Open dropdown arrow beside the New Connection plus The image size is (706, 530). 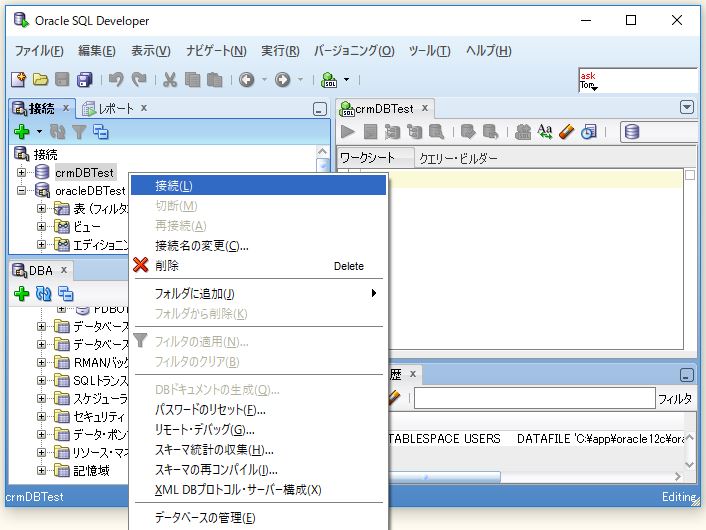tap(39, 132)
